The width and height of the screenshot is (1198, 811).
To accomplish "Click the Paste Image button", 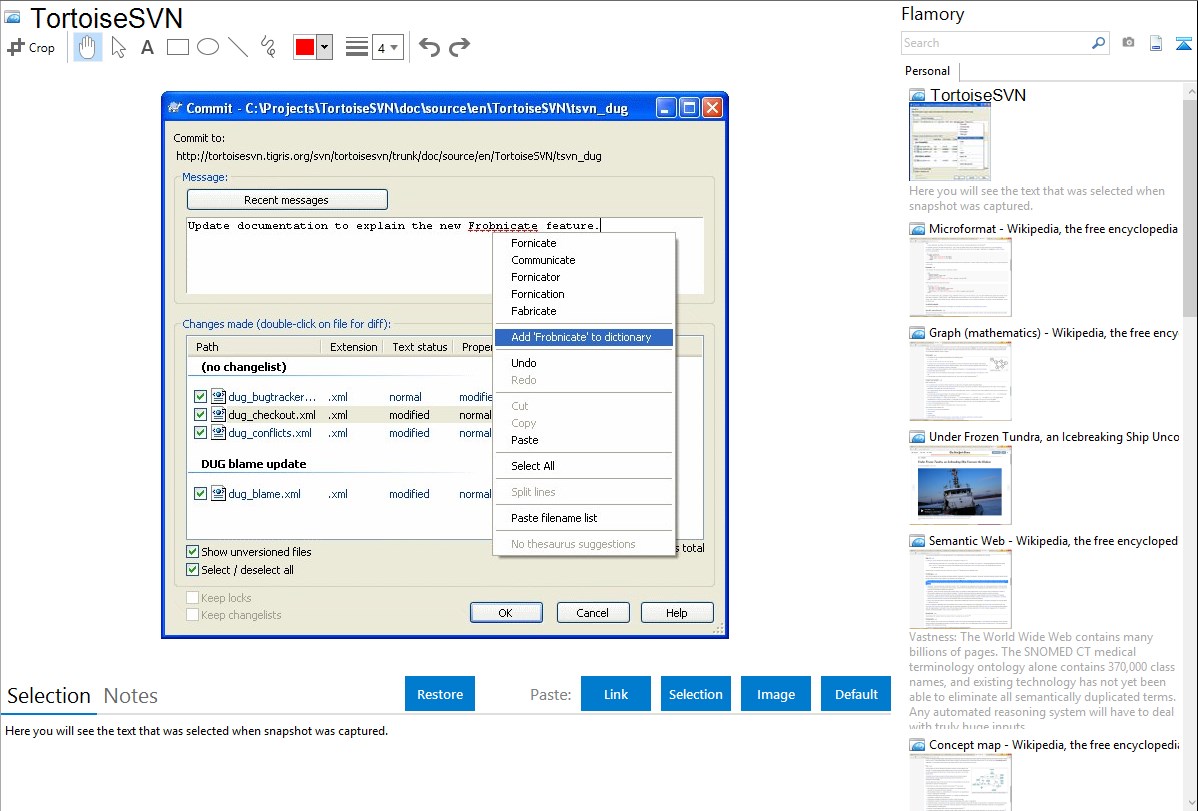I will pos(775,694).
